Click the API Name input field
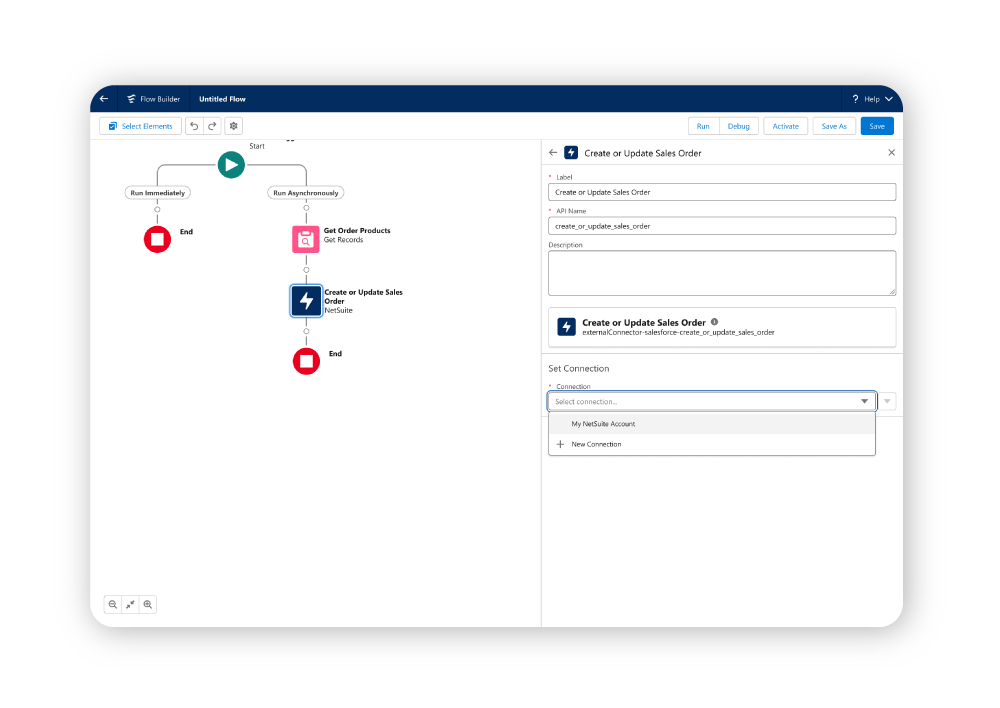The width and height of the screenshot is (1000, 708). [722, 226]
